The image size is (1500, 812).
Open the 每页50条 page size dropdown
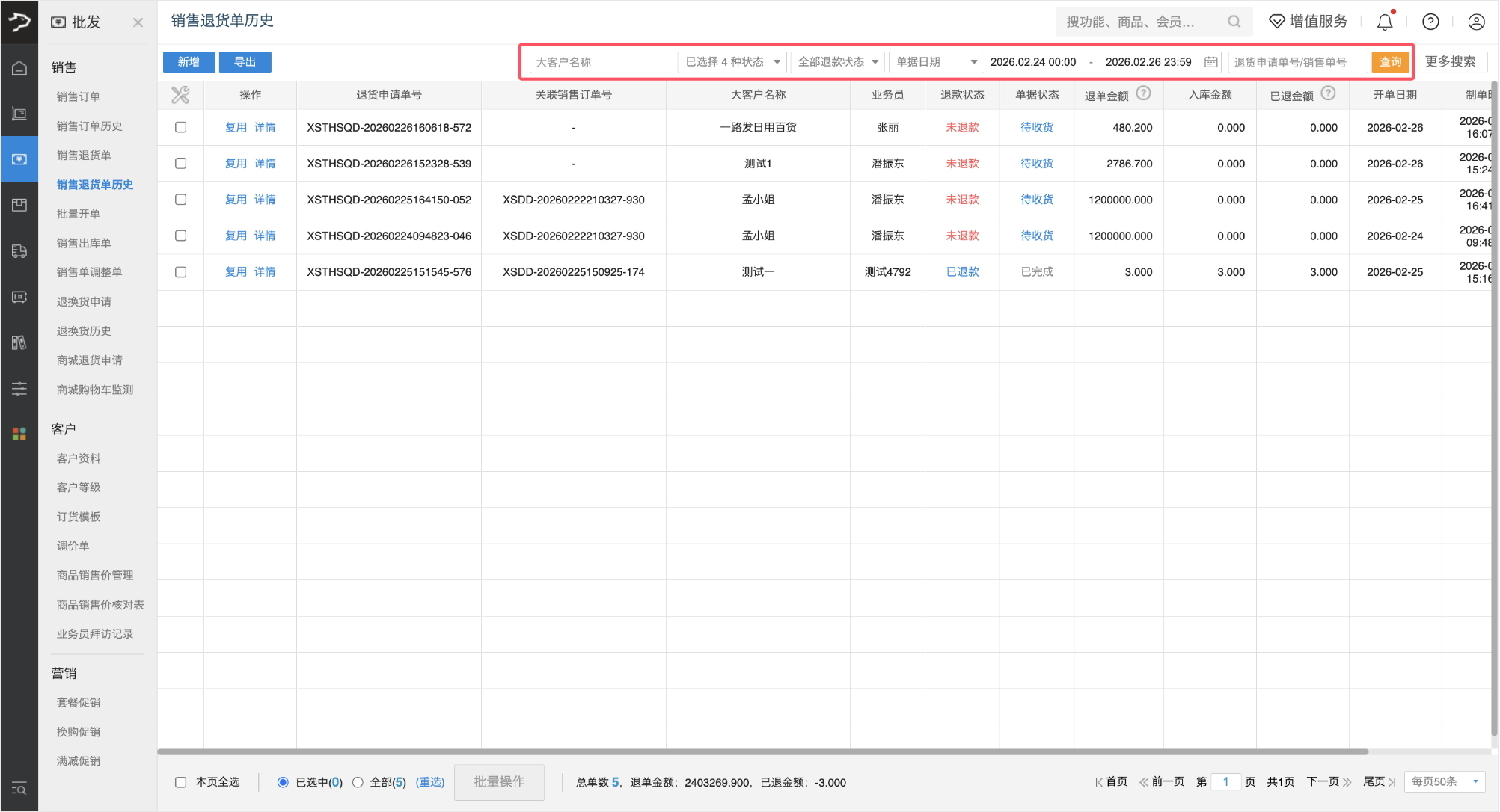(x=1444, y=781)
